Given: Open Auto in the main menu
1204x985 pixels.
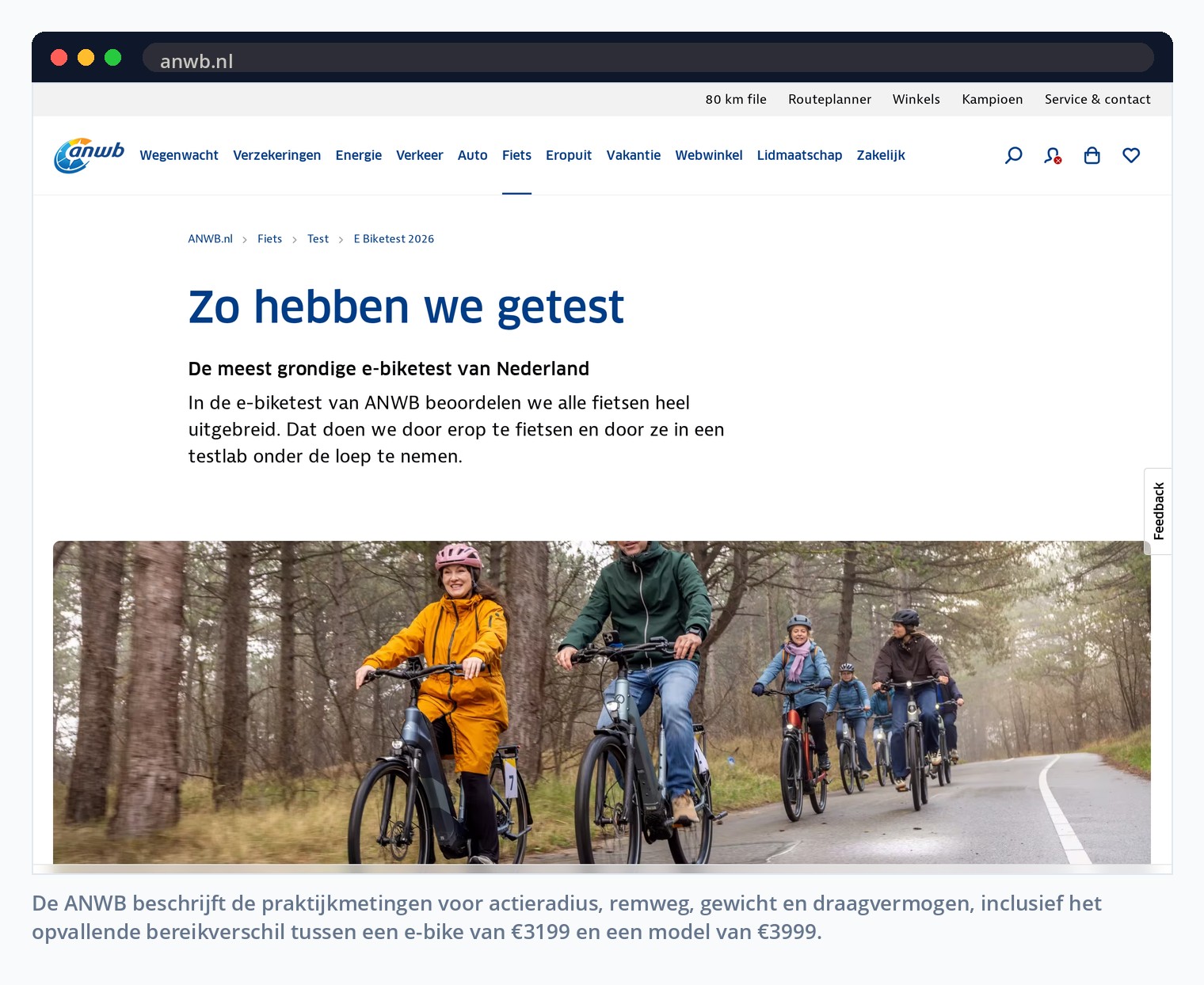Looking at the screenshot, I should tap(472, 155).
